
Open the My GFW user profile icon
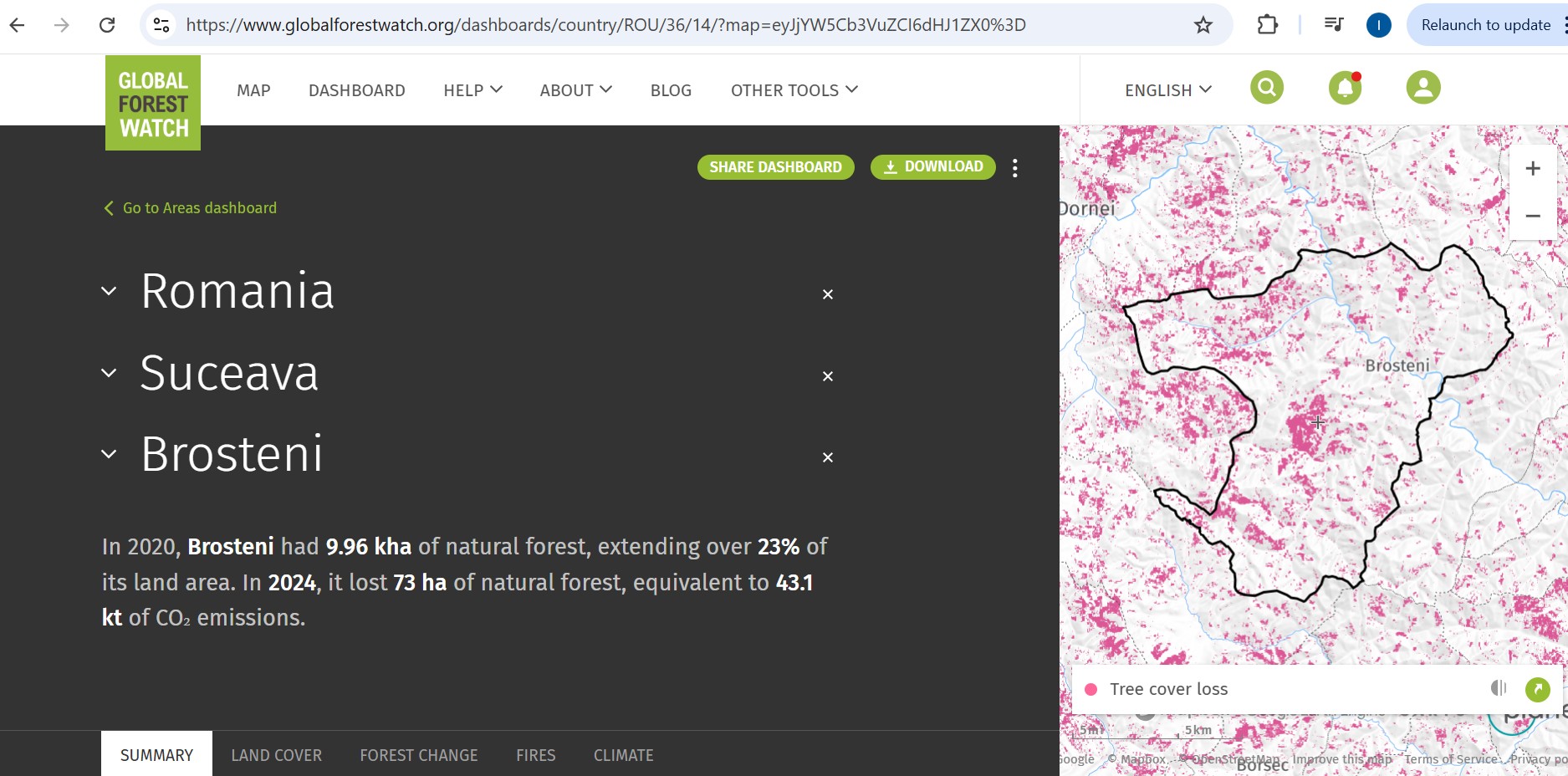coord(1423,87)
